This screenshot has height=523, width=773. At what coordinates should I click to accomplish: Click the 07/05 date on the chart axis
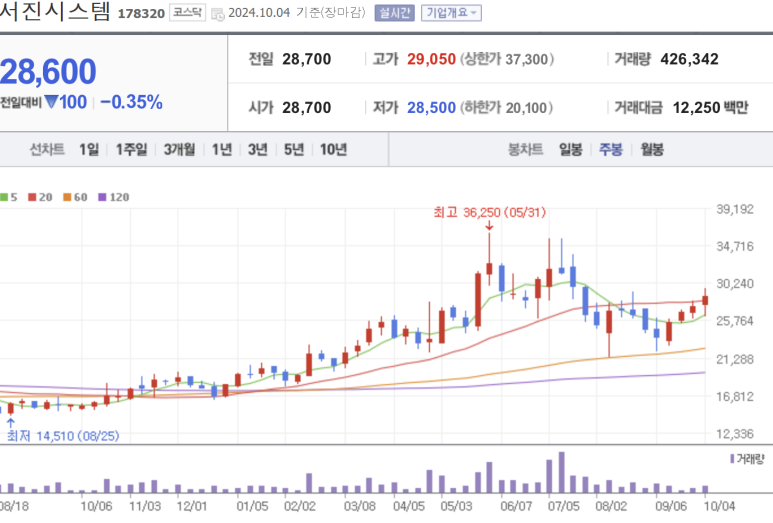pyautogui.click(x=563, y=506)
